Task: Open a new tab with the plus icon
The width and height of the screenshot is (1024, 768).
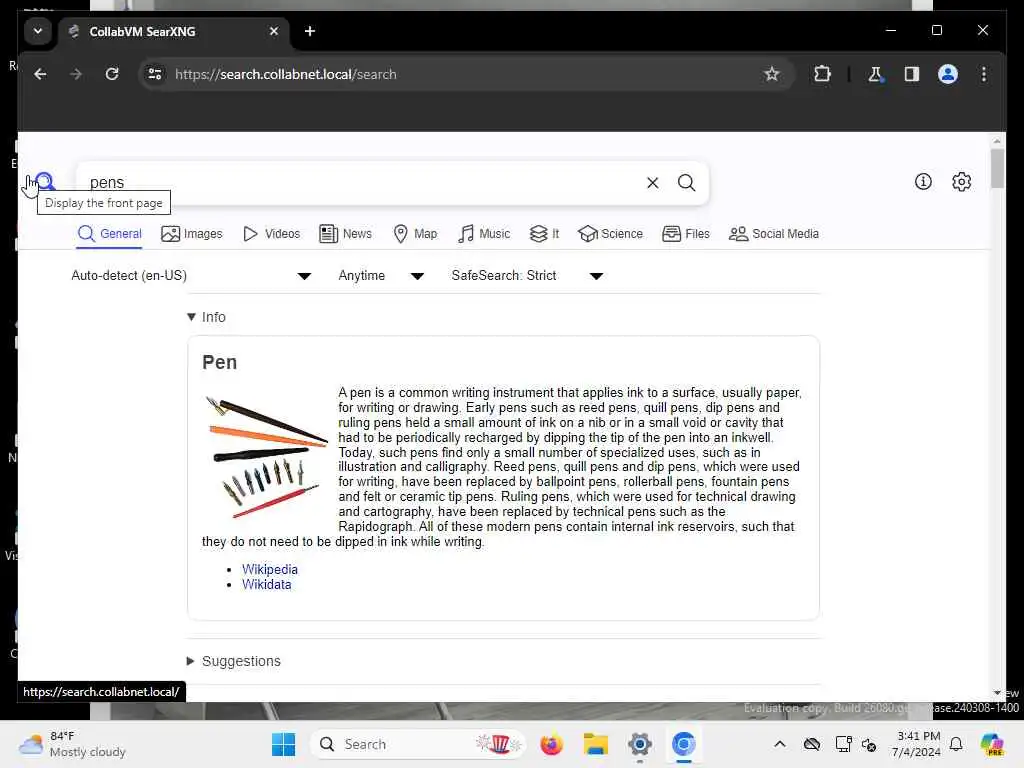Action: pos(310,31)
